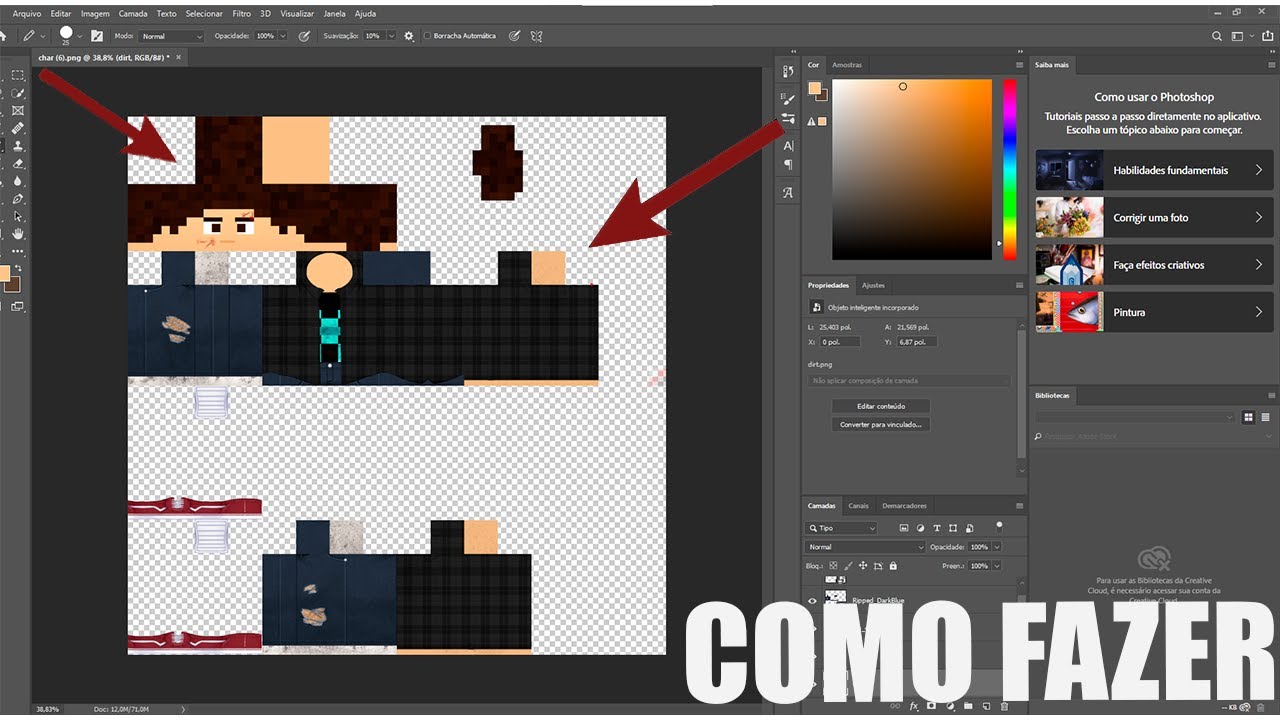Screen dimensions: 1280x720
Task: Delete the layer with the trash icon
Action: point(1004,706)
